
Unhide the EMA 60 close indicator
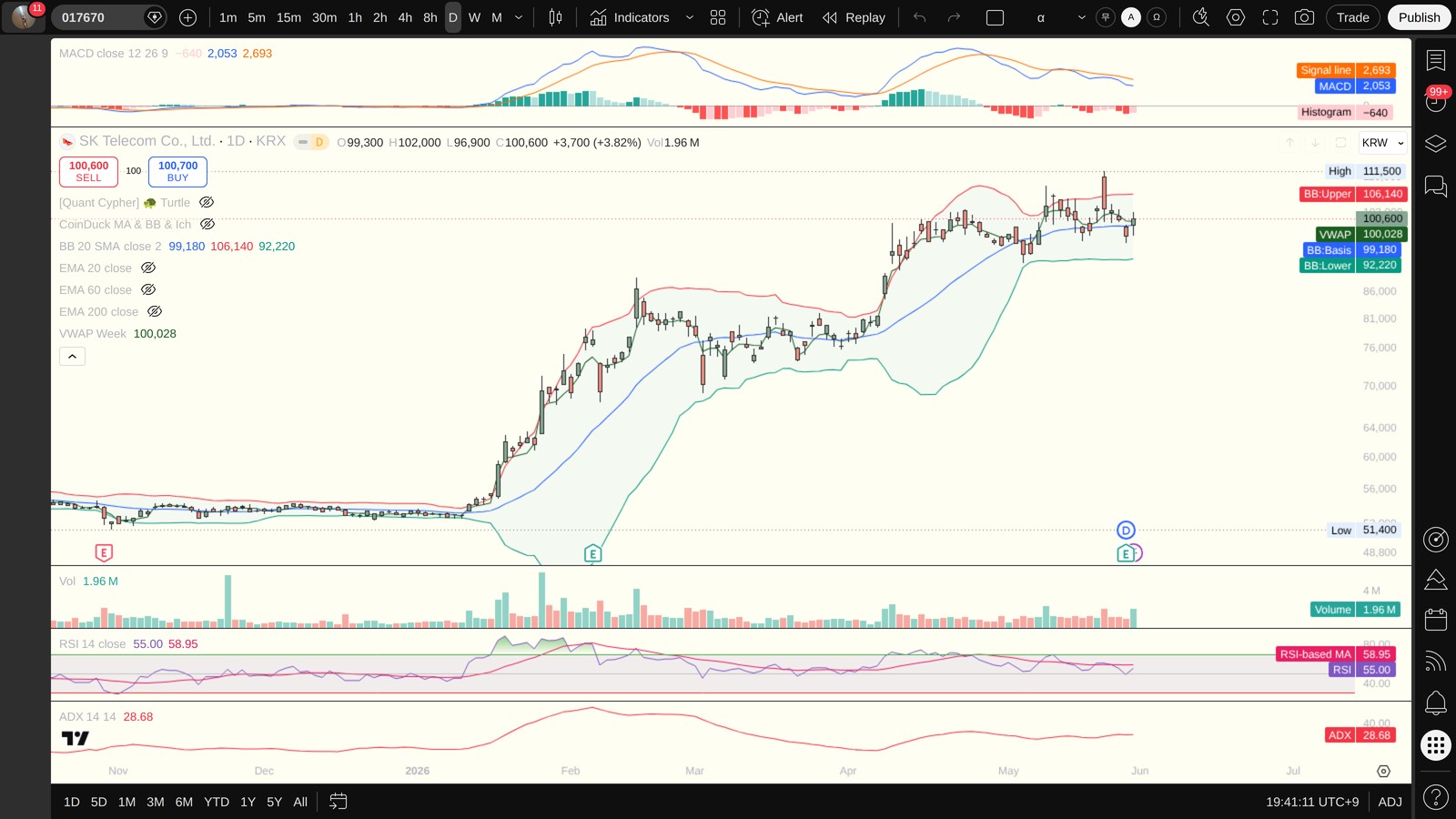(148, 290)
